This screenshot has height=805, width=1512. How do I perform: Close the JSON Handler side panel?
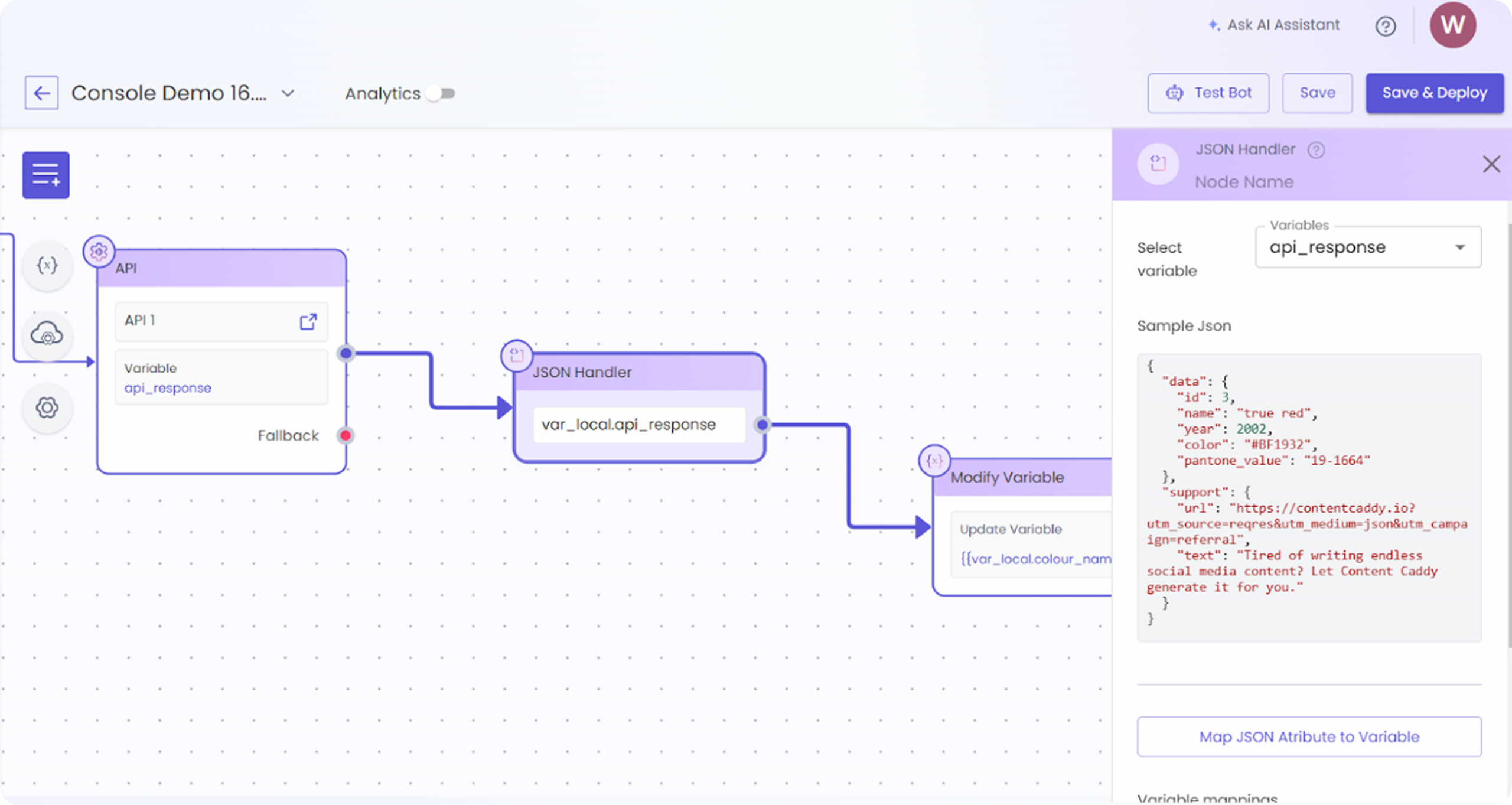pos(1491,164)
